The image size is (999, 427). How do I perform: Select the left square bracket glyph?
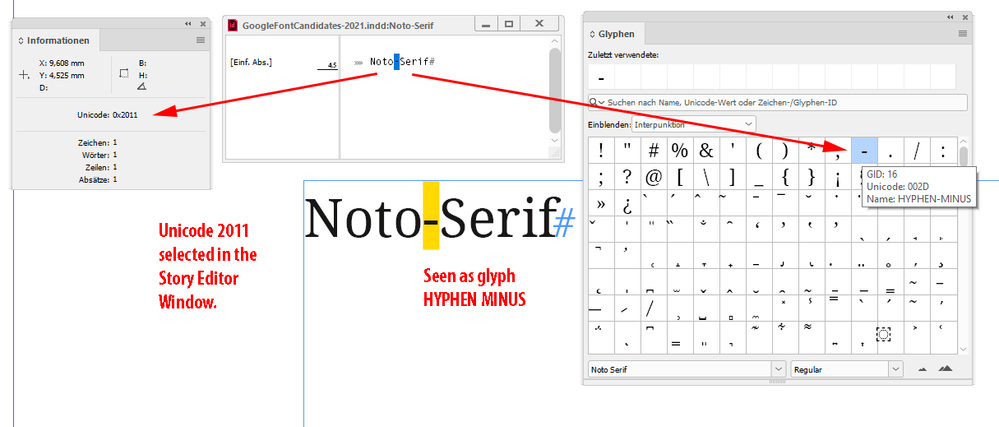[680, 176]
